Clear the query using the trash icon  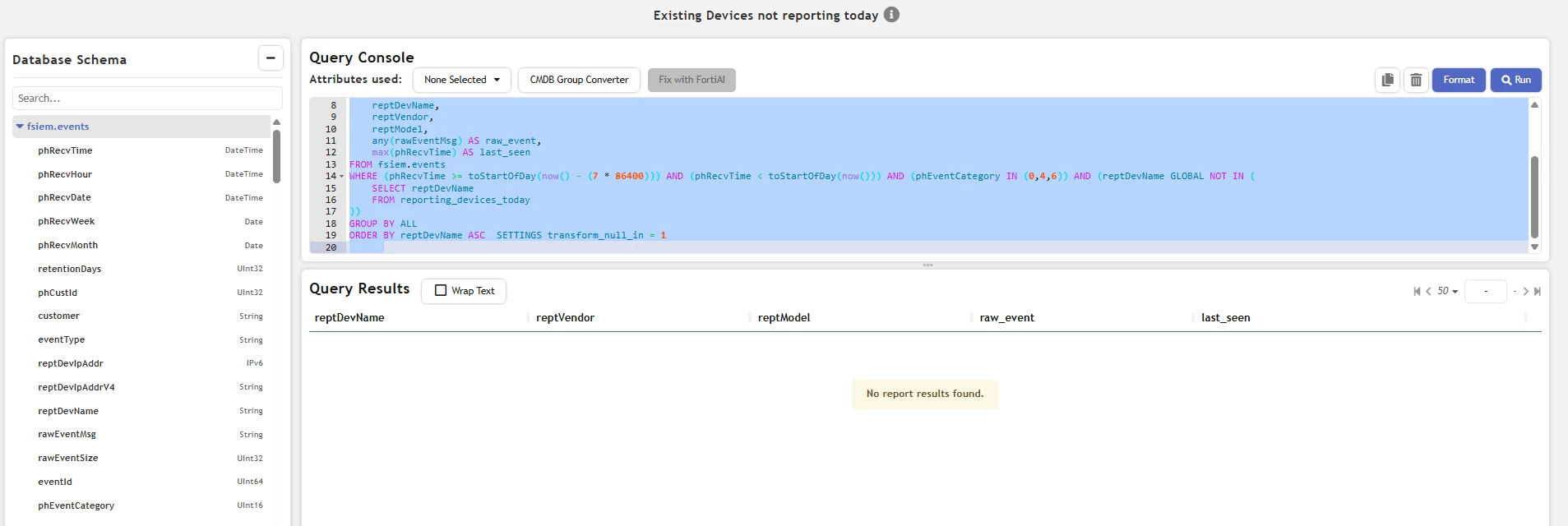click(1416, 80)
